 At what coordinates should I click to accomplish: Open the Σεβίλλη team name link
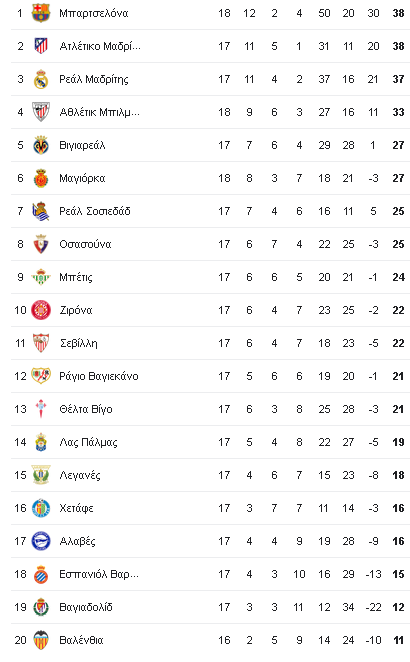click(79, 343)
